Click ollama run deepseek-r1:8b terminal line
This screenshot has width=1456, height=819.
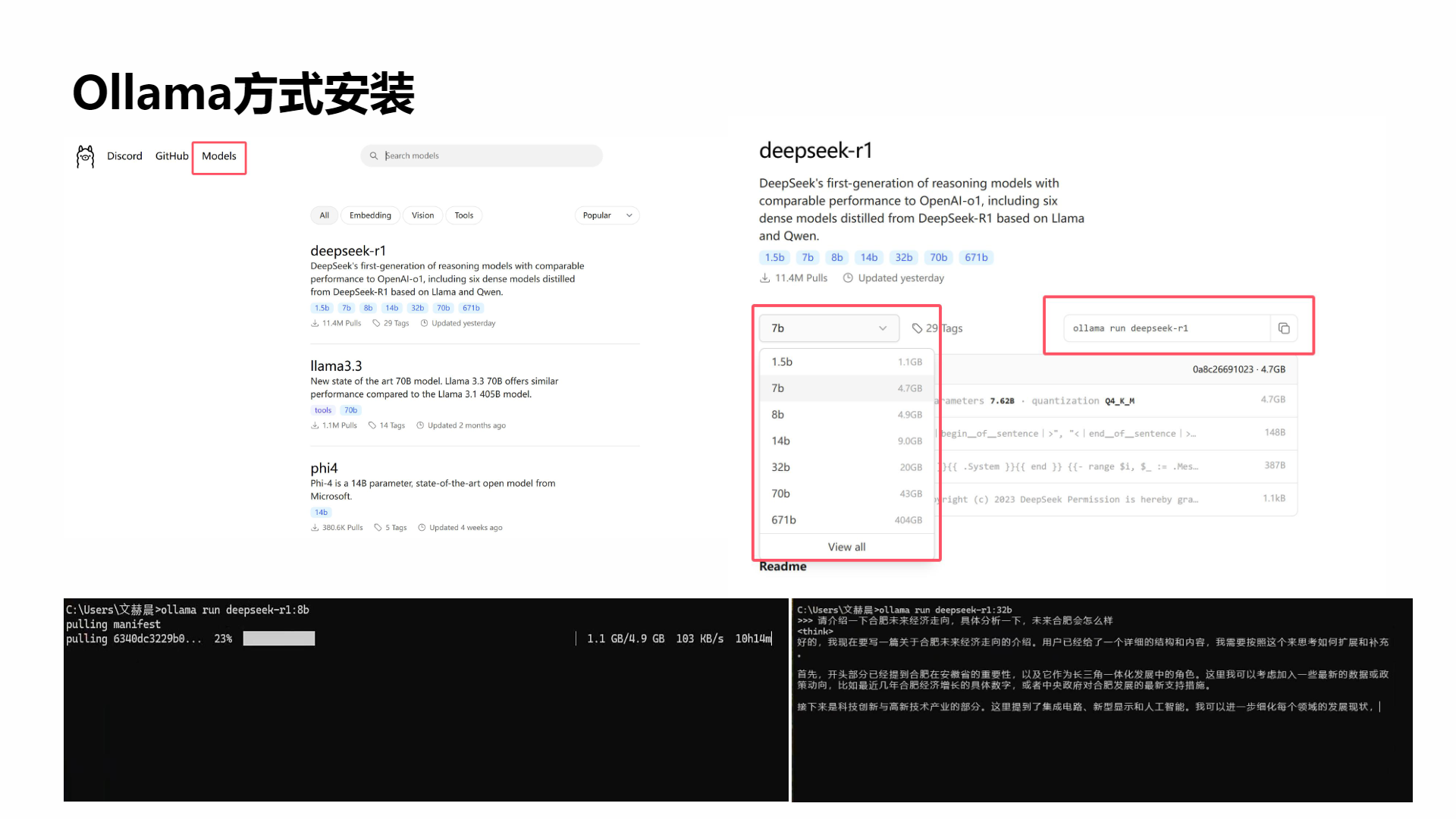(x=187, y=610)
